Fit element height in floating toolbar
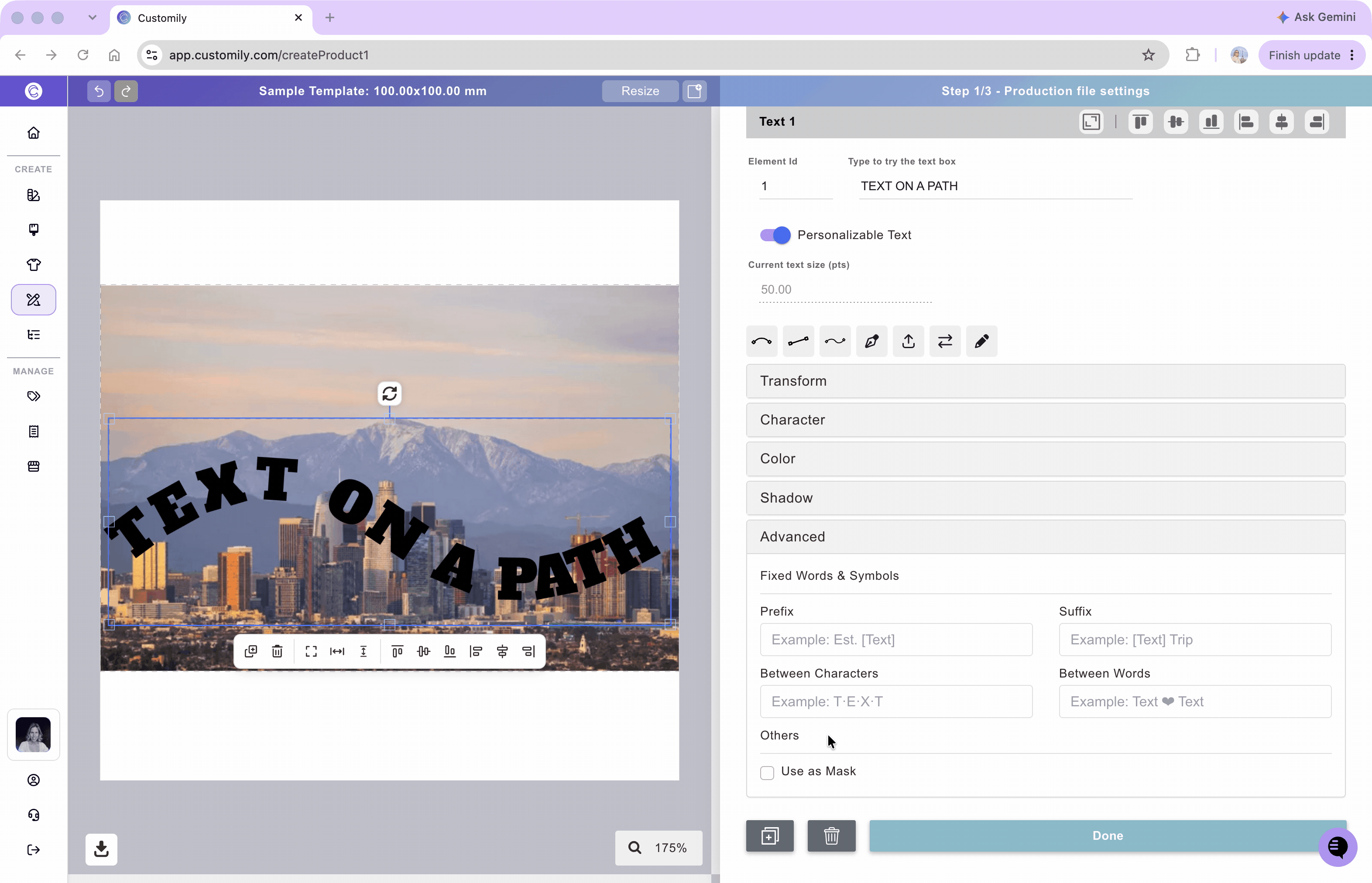Screen dimensions: 1372x883 tap(364, 651)
